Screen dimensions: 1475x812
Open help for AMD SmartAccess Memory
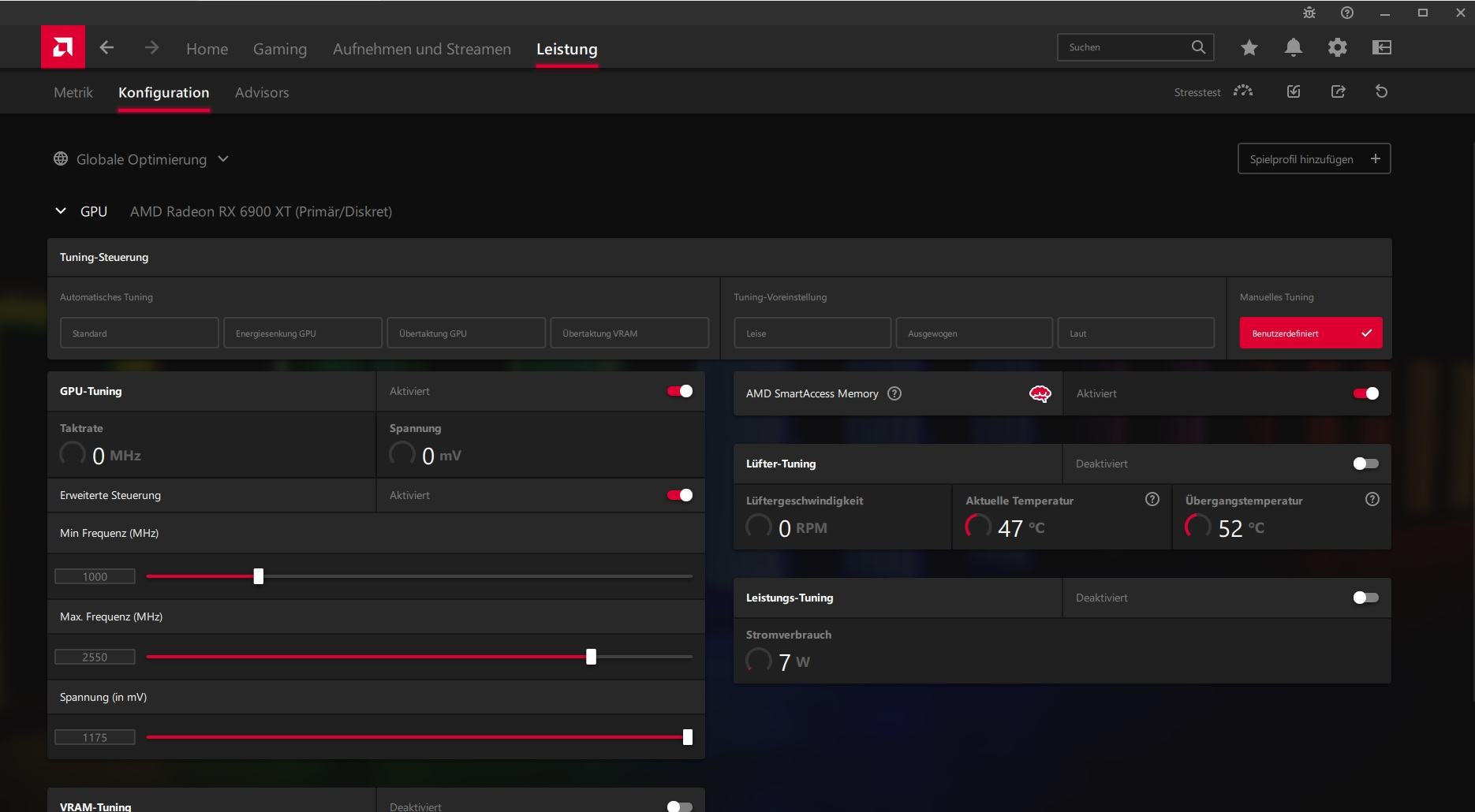[894, 393]
